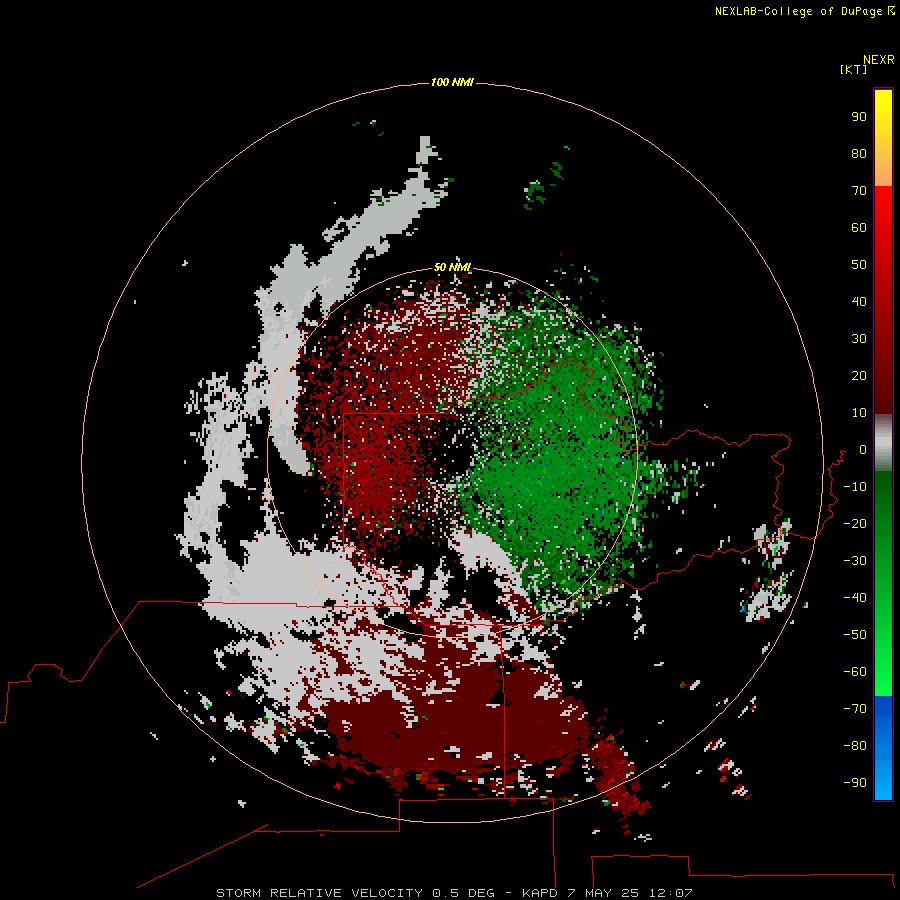Click the KT units label above the scale
This screenshot has height=900, width=900.
coord(853,69)
